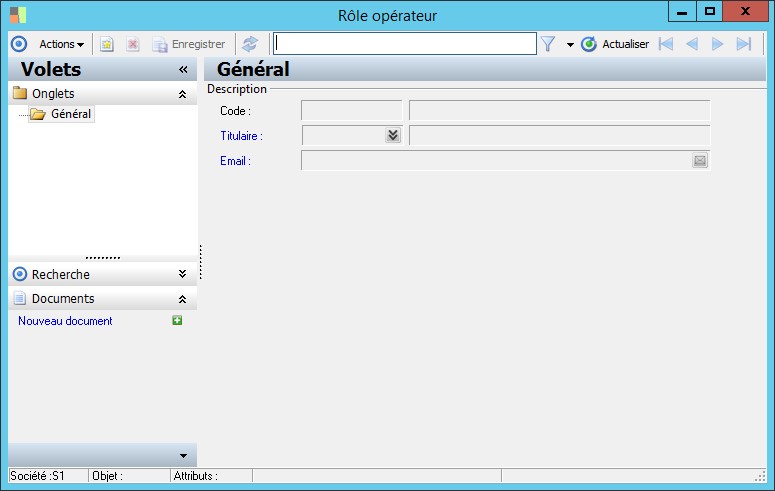The height and width of the screenshot is (491, 775).
Task: Go to next record arrow icon
Action: point(717,44)
